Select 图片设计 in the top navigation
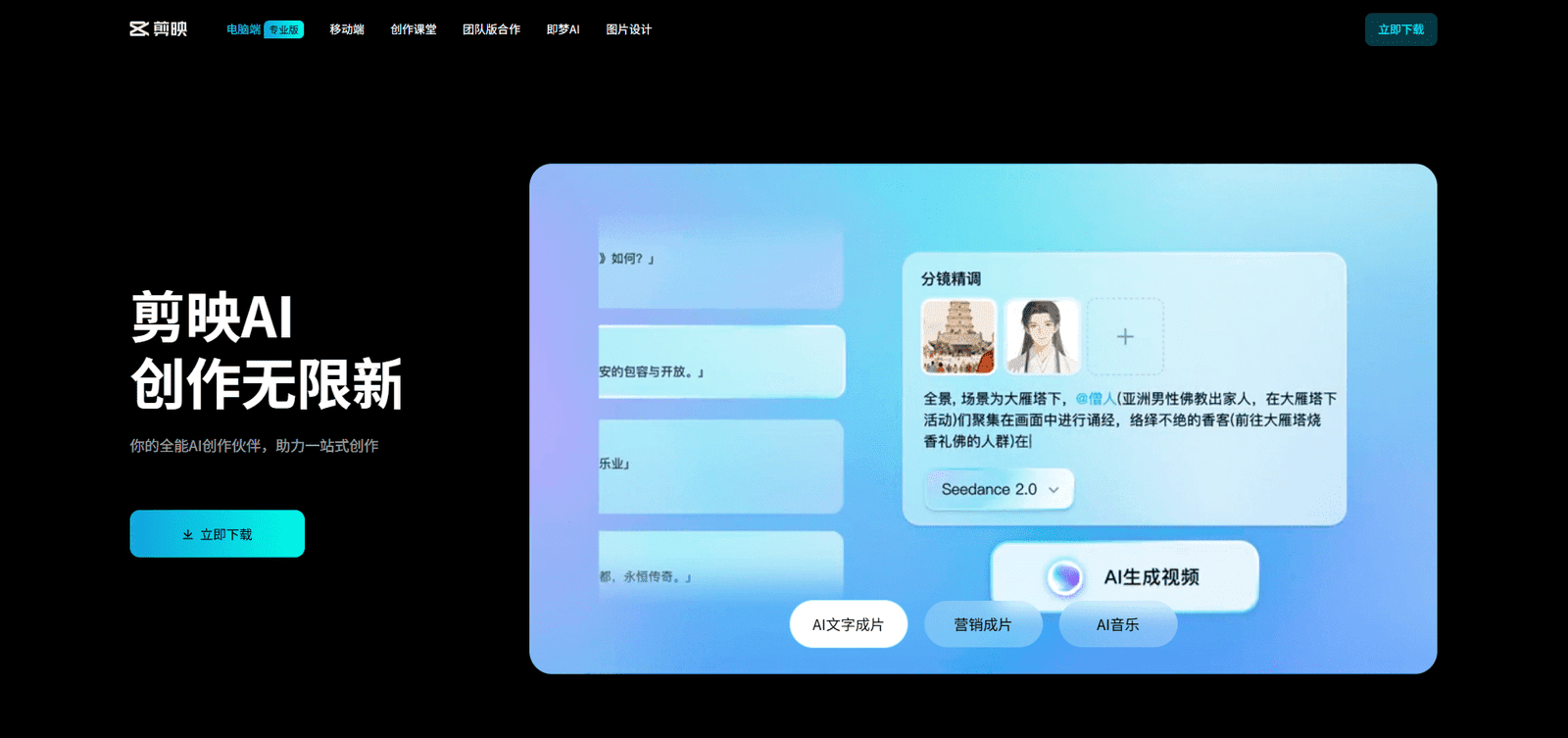 pyautogui.click(x=629, y=29)
